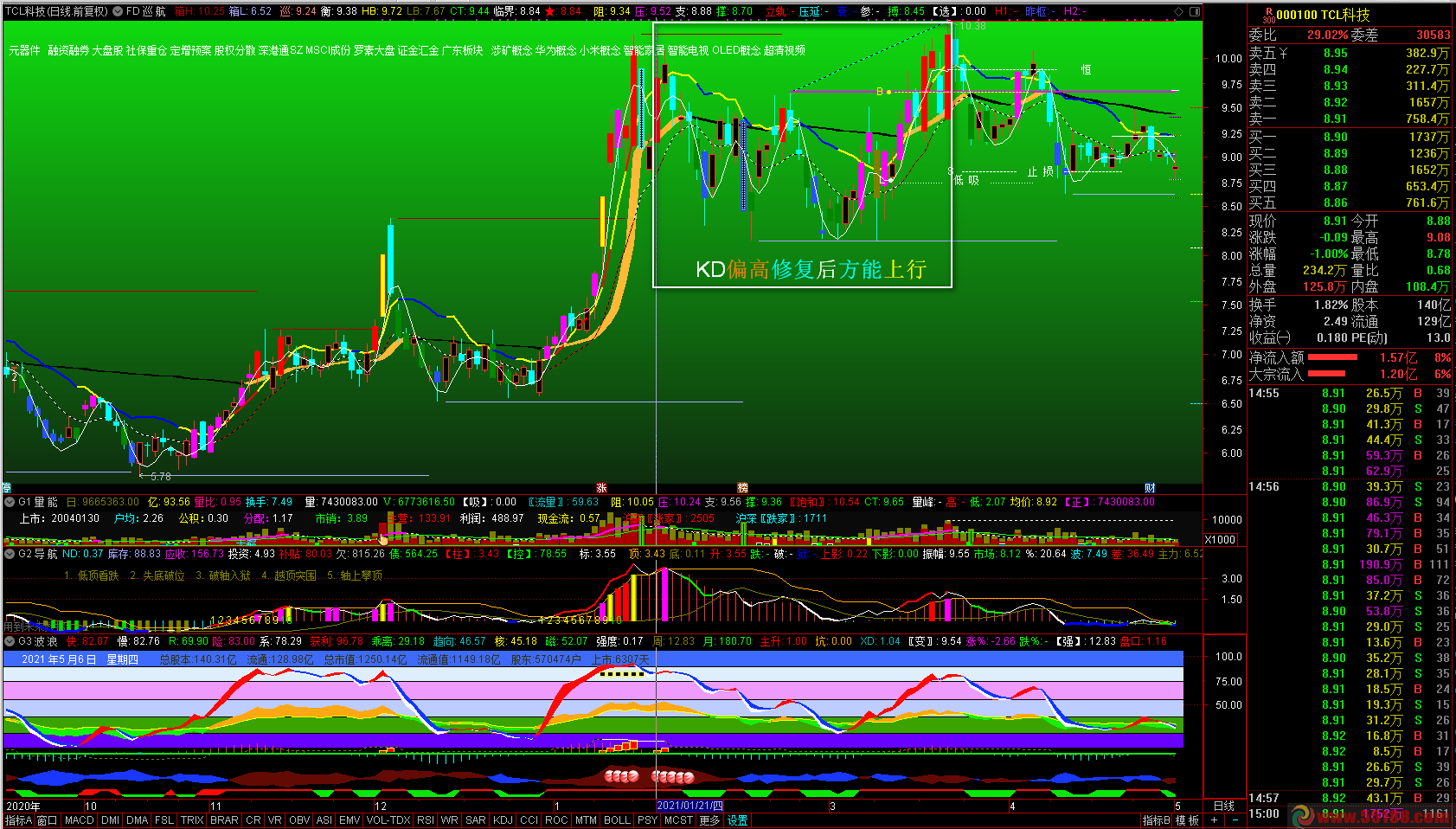Click the 榜 marker below the price chart

(742, 488)
